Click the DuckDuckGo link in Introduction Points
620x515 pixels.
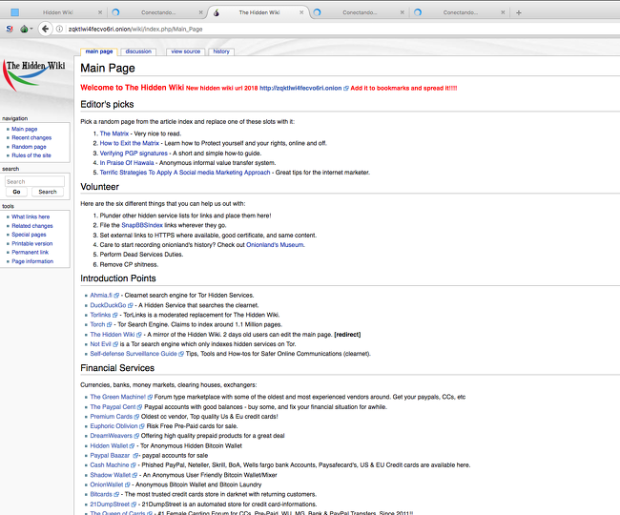click(106, 305)
